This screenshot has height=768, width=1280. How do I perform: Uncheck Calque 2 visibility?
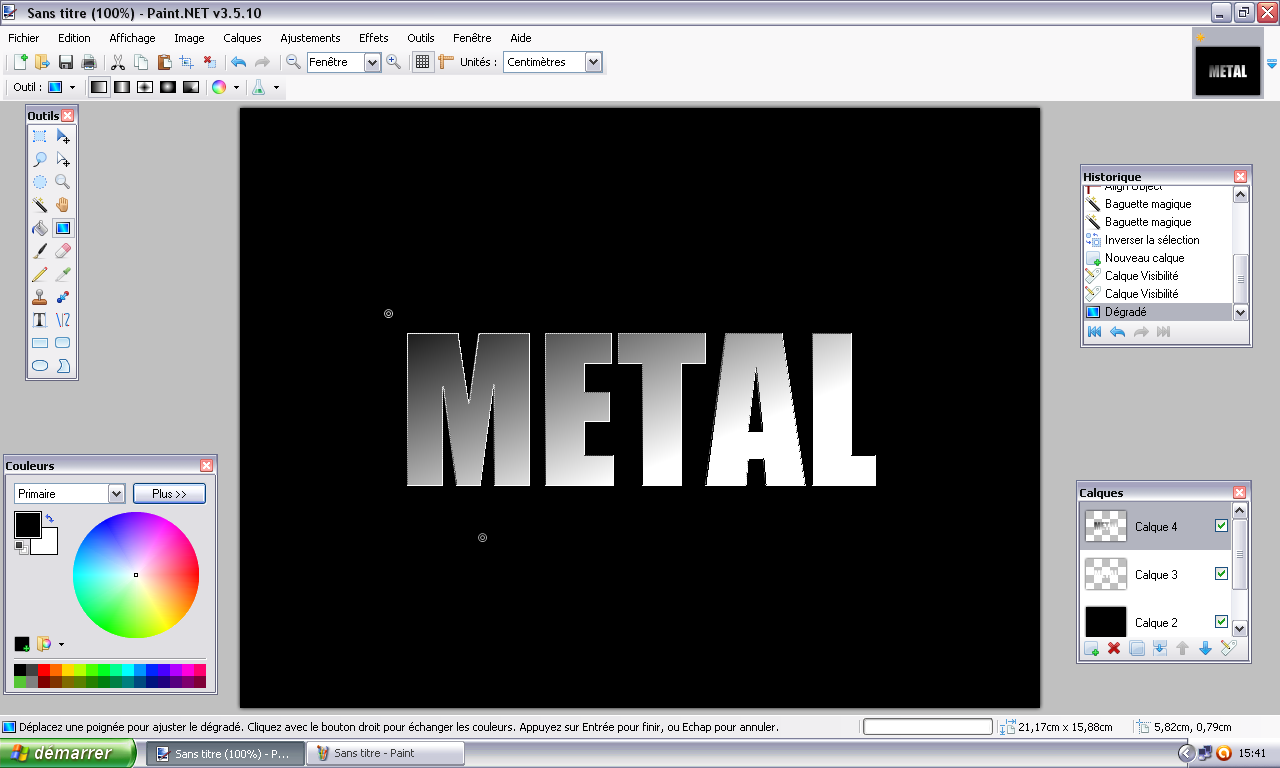[1221, 621]
